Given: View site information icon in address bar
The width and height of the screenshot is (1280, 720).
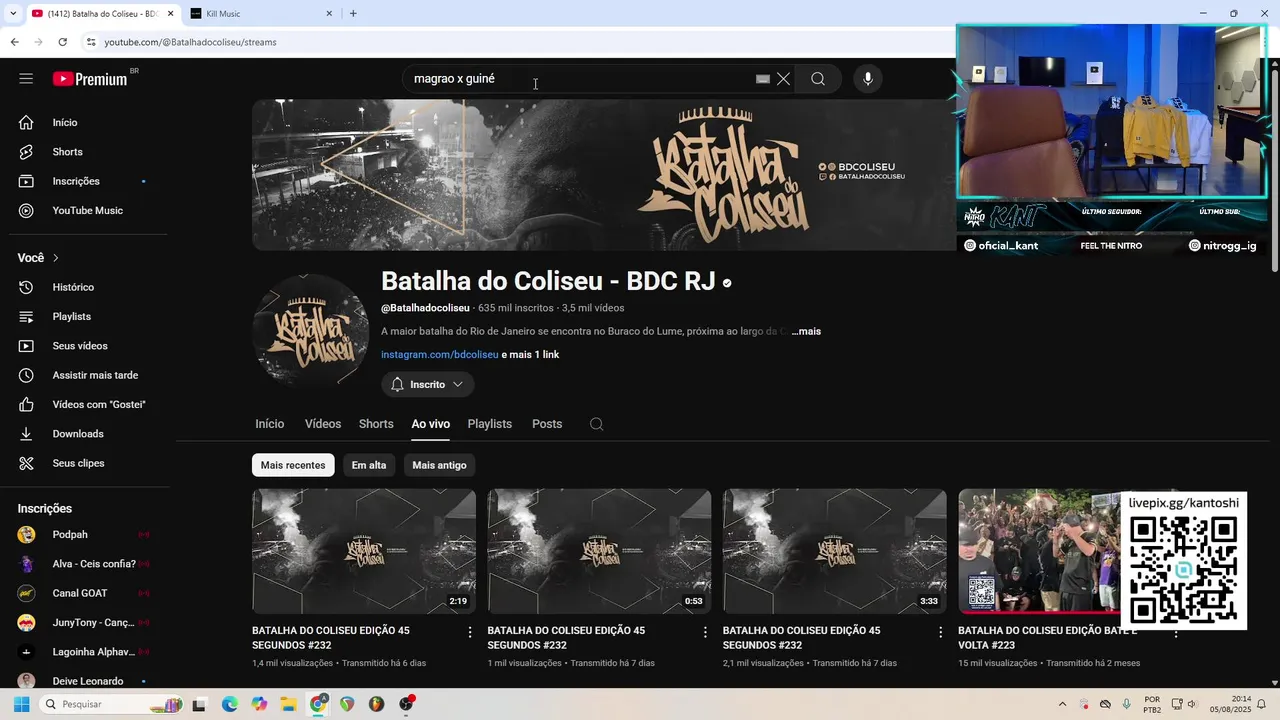Looking at the screenshot, I should click(x=91, y=42).
